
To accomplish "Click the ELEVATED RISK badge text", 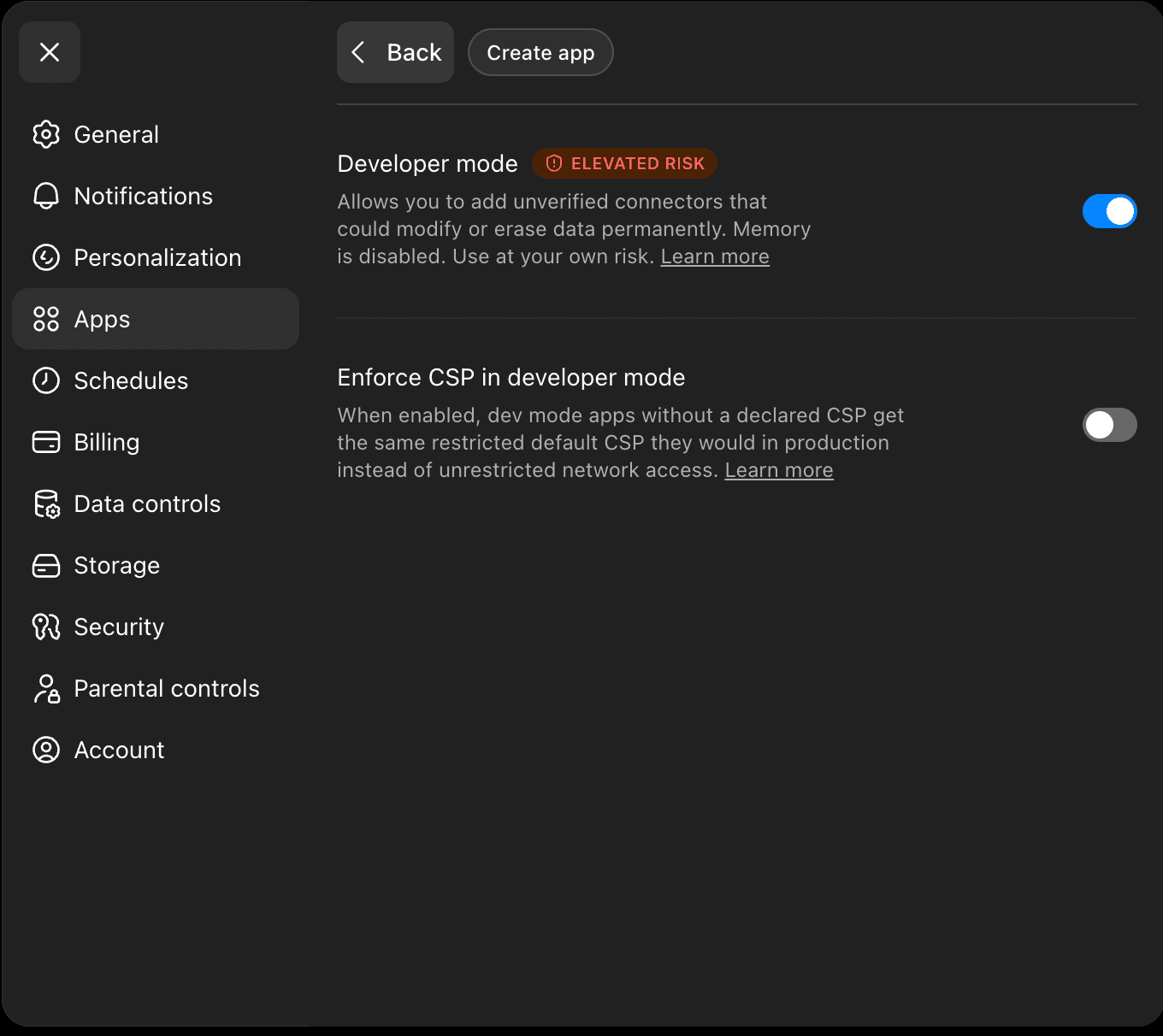I will [x=638, y=163].
